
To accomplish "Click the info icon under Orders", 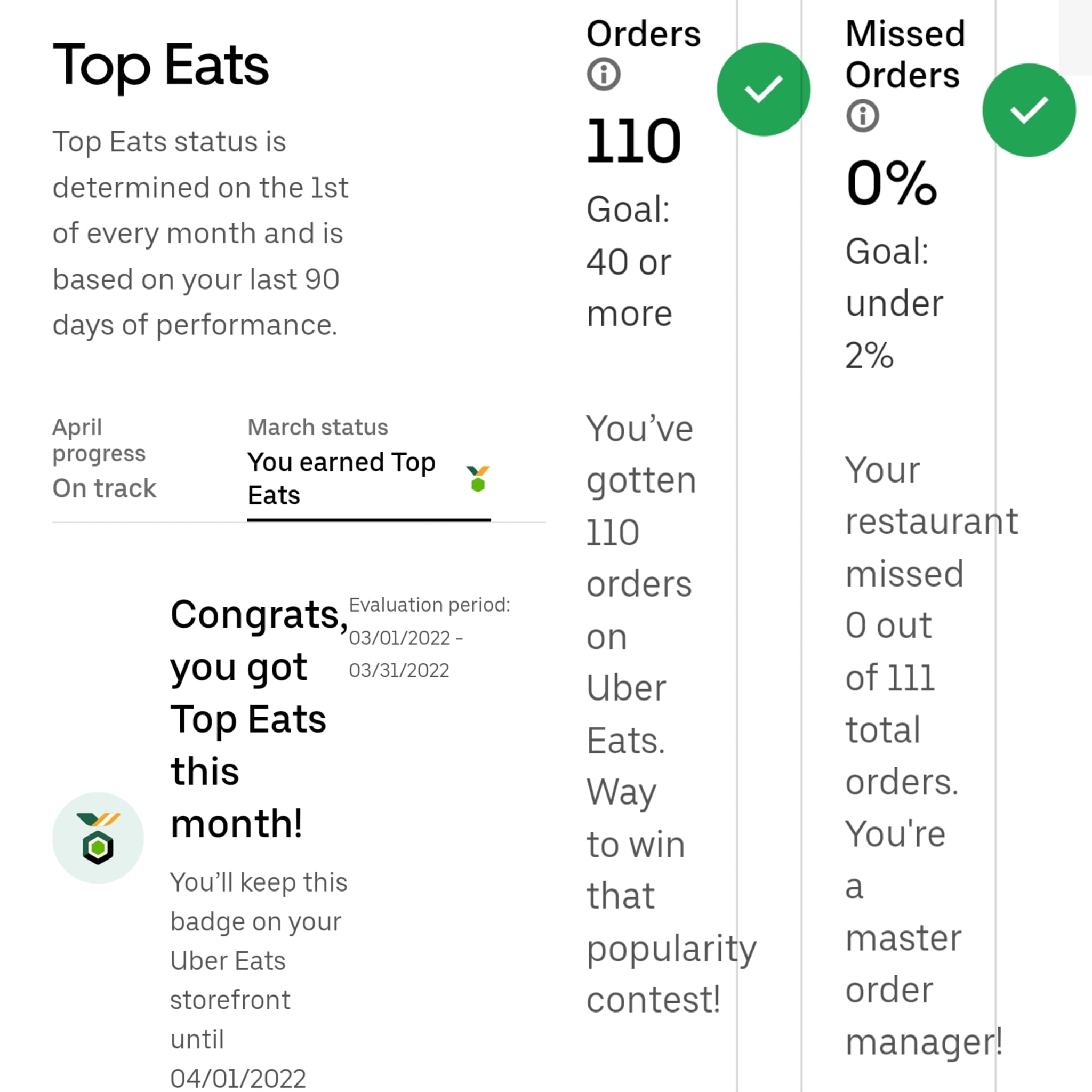I will 603,74.
